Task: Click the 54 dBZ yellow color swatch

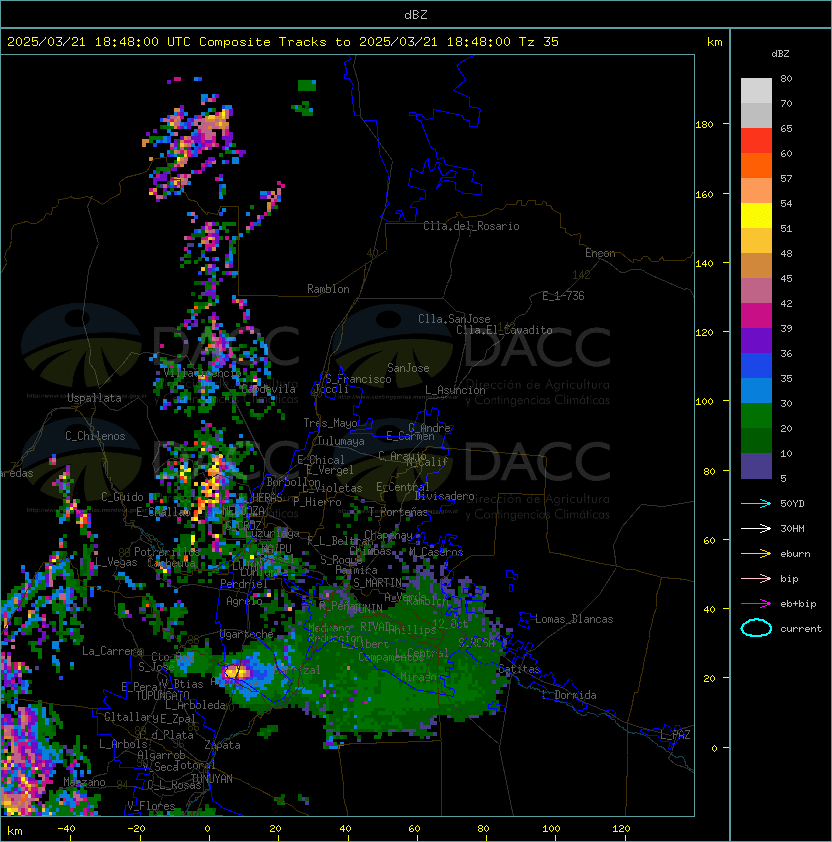Action: [x=756, y=215]
